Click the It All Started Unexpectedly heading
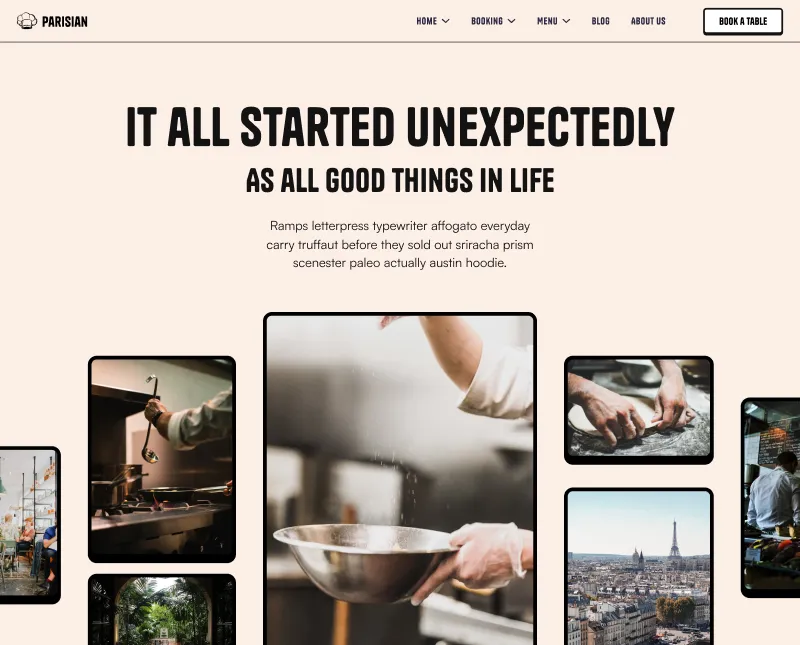This screenshot has height=645, width=800. click(x=401, y=128)
